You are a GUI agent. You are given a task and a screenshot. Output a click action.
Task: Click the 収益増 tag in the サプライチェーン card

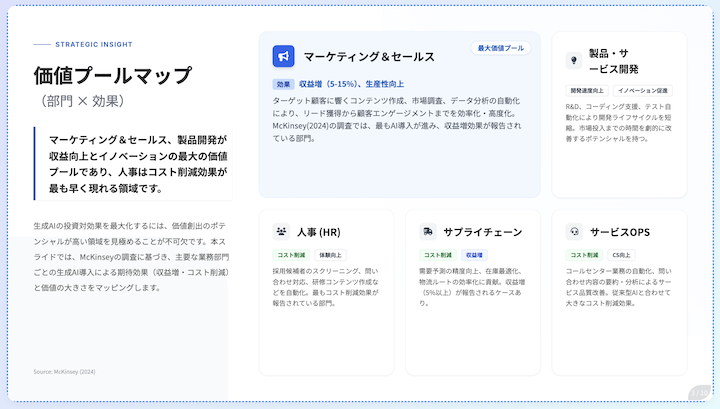(x=474, y=255)
